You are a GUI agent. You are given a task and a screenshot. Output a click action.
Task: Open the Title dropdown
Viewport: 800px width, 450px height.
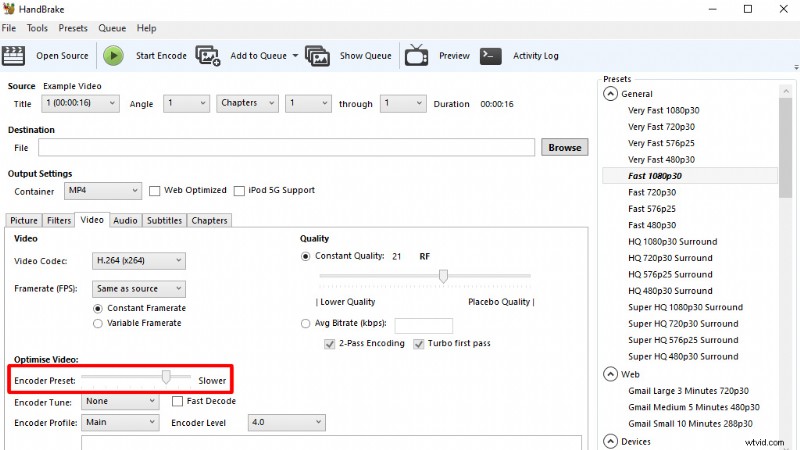[81, 103]
